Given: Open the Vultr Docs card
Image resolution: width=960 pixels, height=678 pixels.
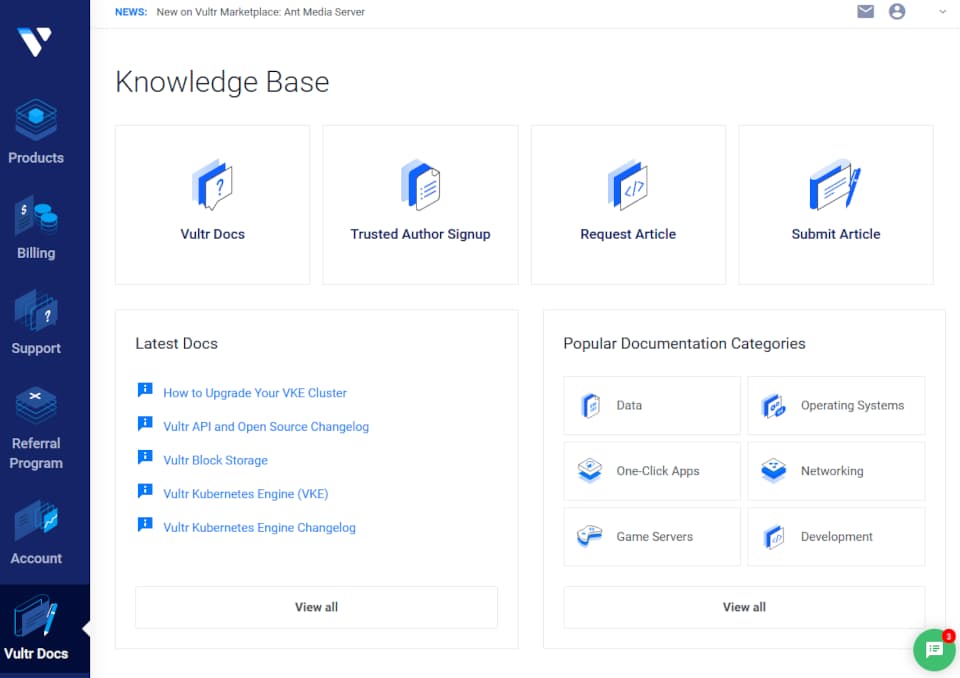Looking at the screenshot, I should (x=212, y=205).
